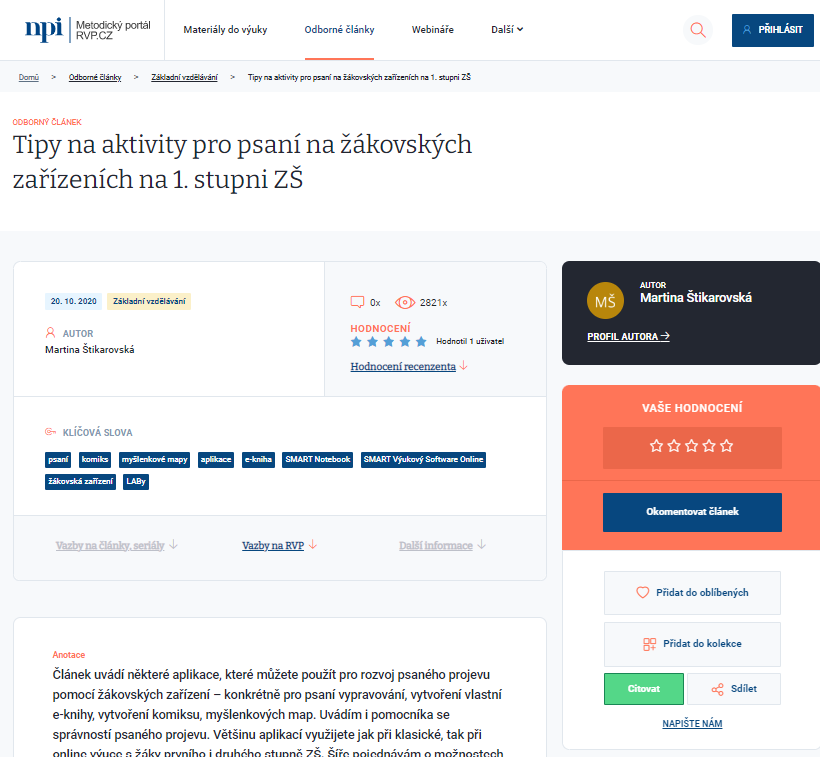The width and height of the screenshot is (820, 757).
Task: Open the PROFIL AUTORA link
Action: (x=628, y=337)
